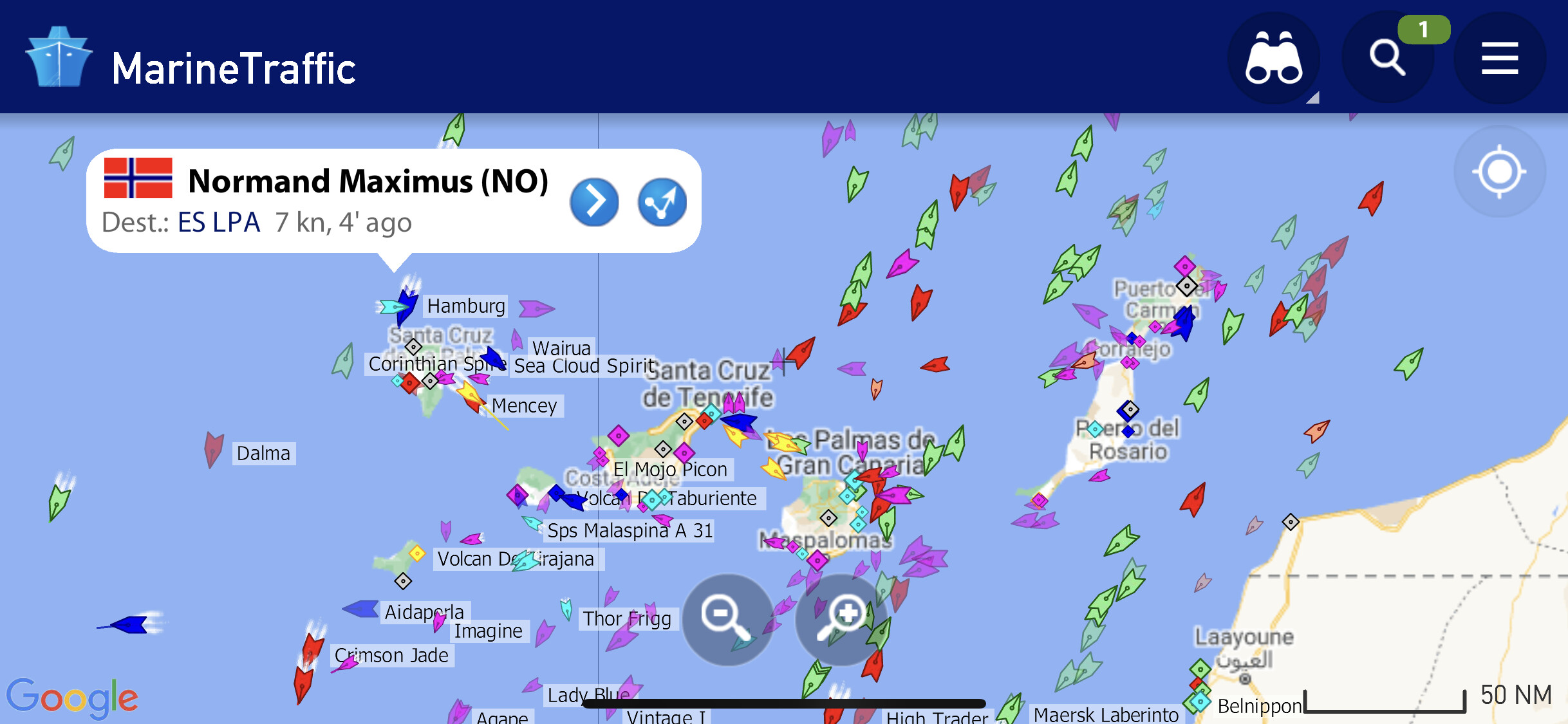Select the Wairua vessel label
1568x724 pixels.
tap(561, 348)
